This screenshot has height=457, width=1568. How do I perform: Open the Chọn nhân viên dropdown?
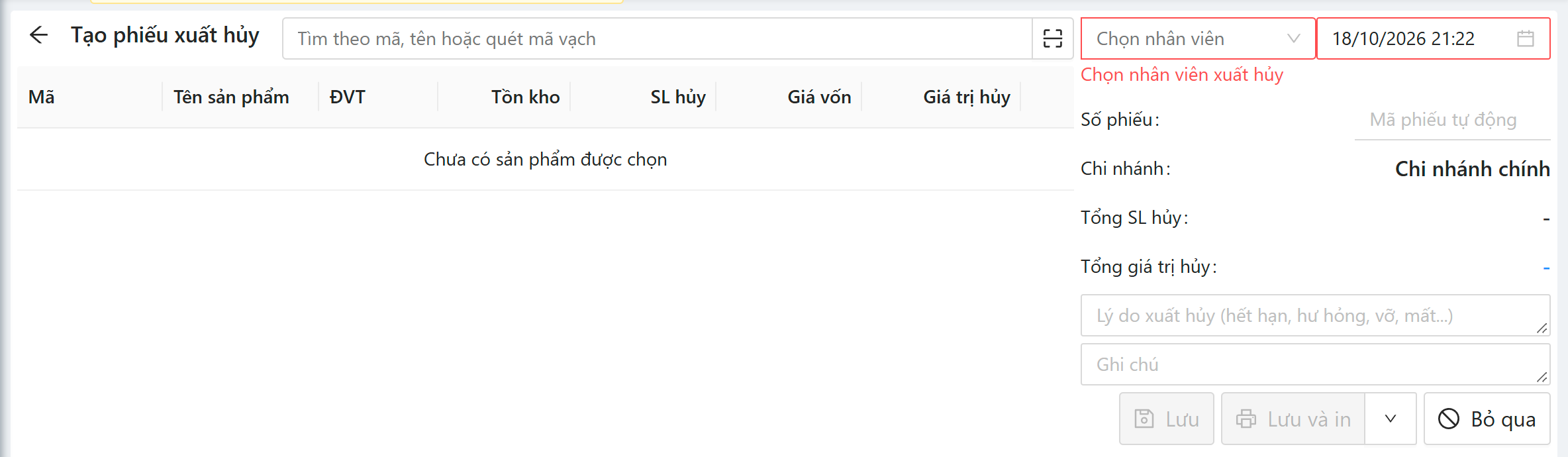point(1198,38)
